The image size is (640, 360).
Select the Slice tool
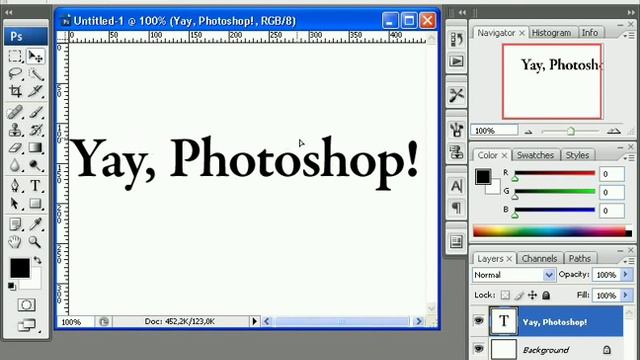36,91
